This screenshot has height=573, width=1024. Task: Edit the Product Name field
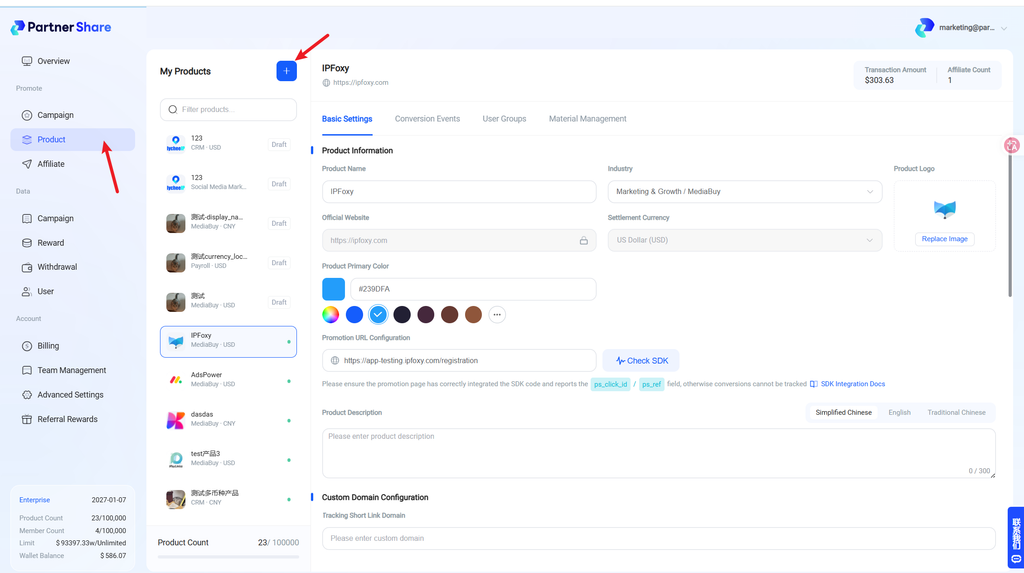click(x=458, y=191)
